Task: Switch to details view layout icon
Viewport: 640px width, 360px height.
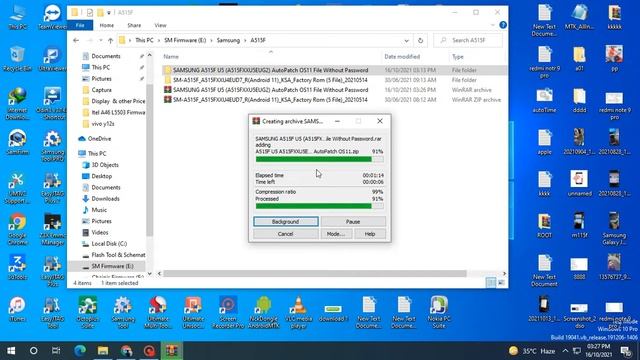Action: [x=491, y=282]
